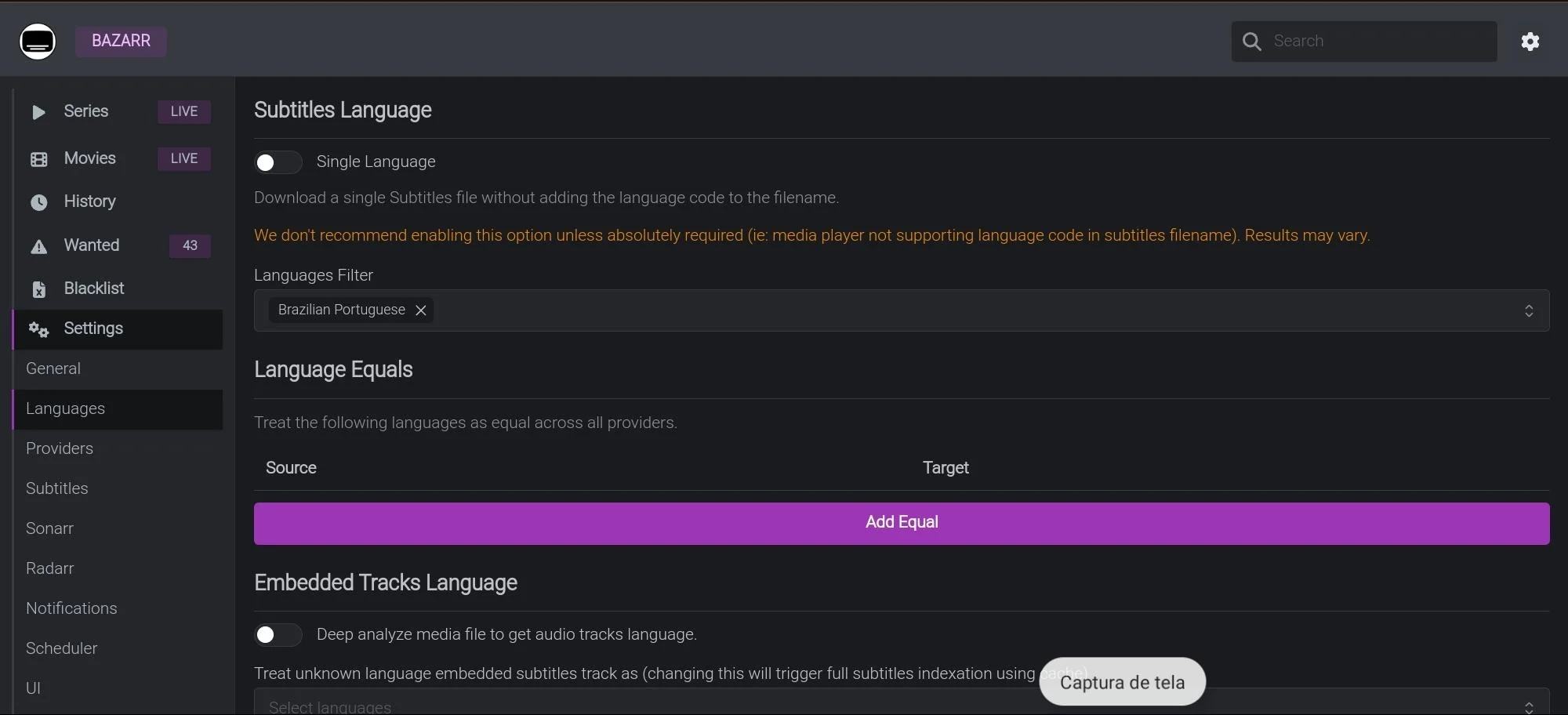Viewport: 1568px width, 715px height.
Task: Go to the Subtitles settings section
Action: click(x=57, y=488)
